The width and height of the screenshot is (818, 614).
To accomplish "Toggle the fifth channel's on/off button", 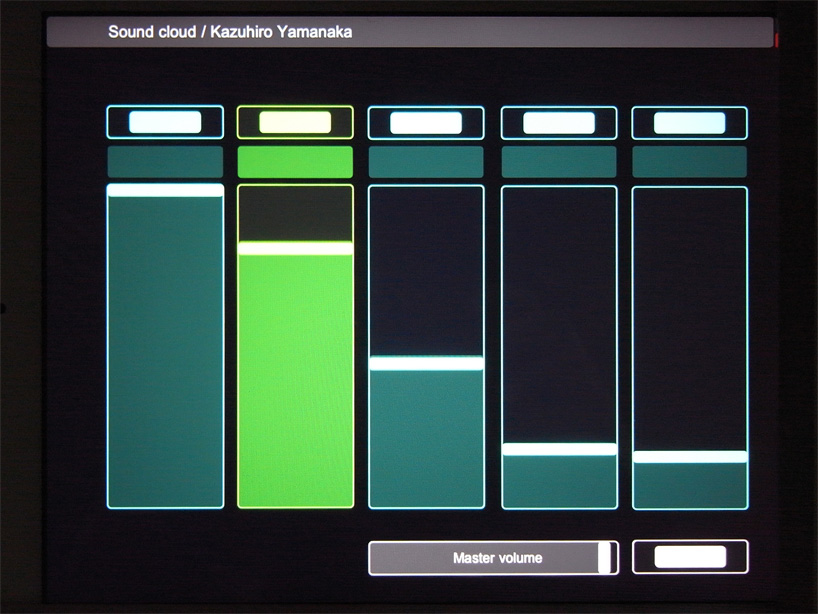I will coord(690,121).
